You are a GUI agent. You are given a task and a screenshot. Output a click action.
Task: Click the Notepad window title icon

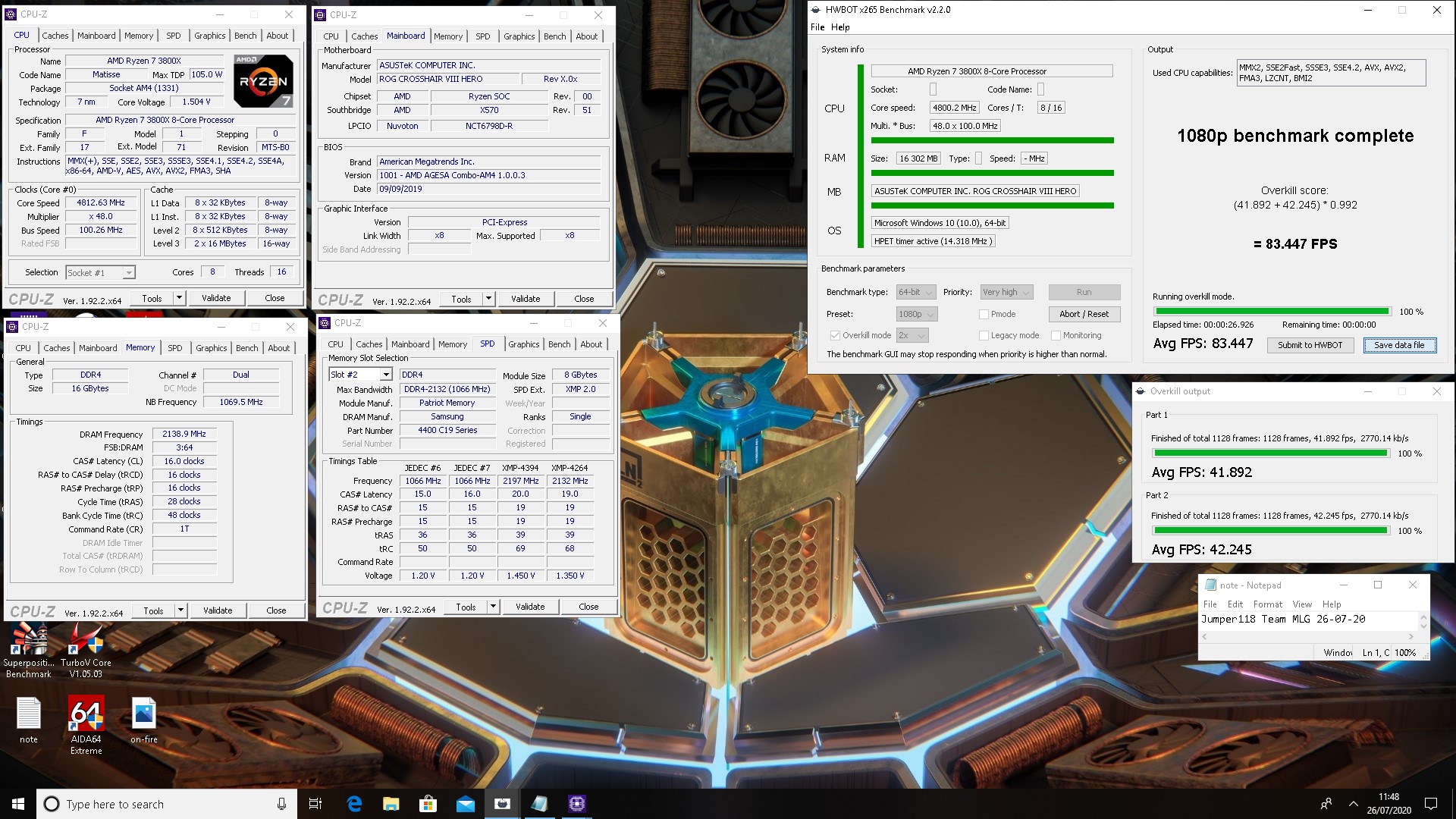[1211, 585]
